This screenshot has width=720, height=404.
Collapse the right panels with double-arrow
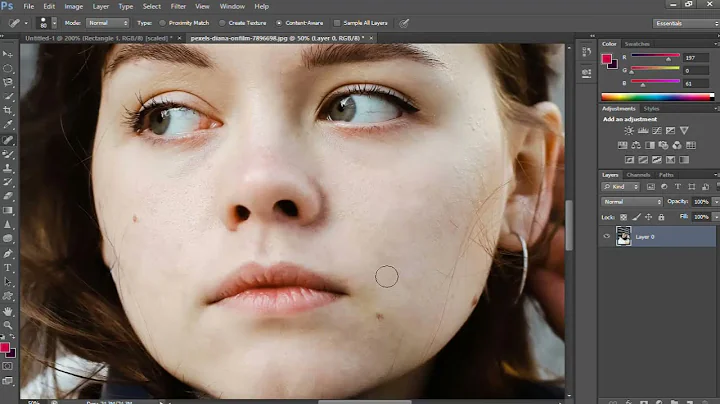click(x=592, y=36)
